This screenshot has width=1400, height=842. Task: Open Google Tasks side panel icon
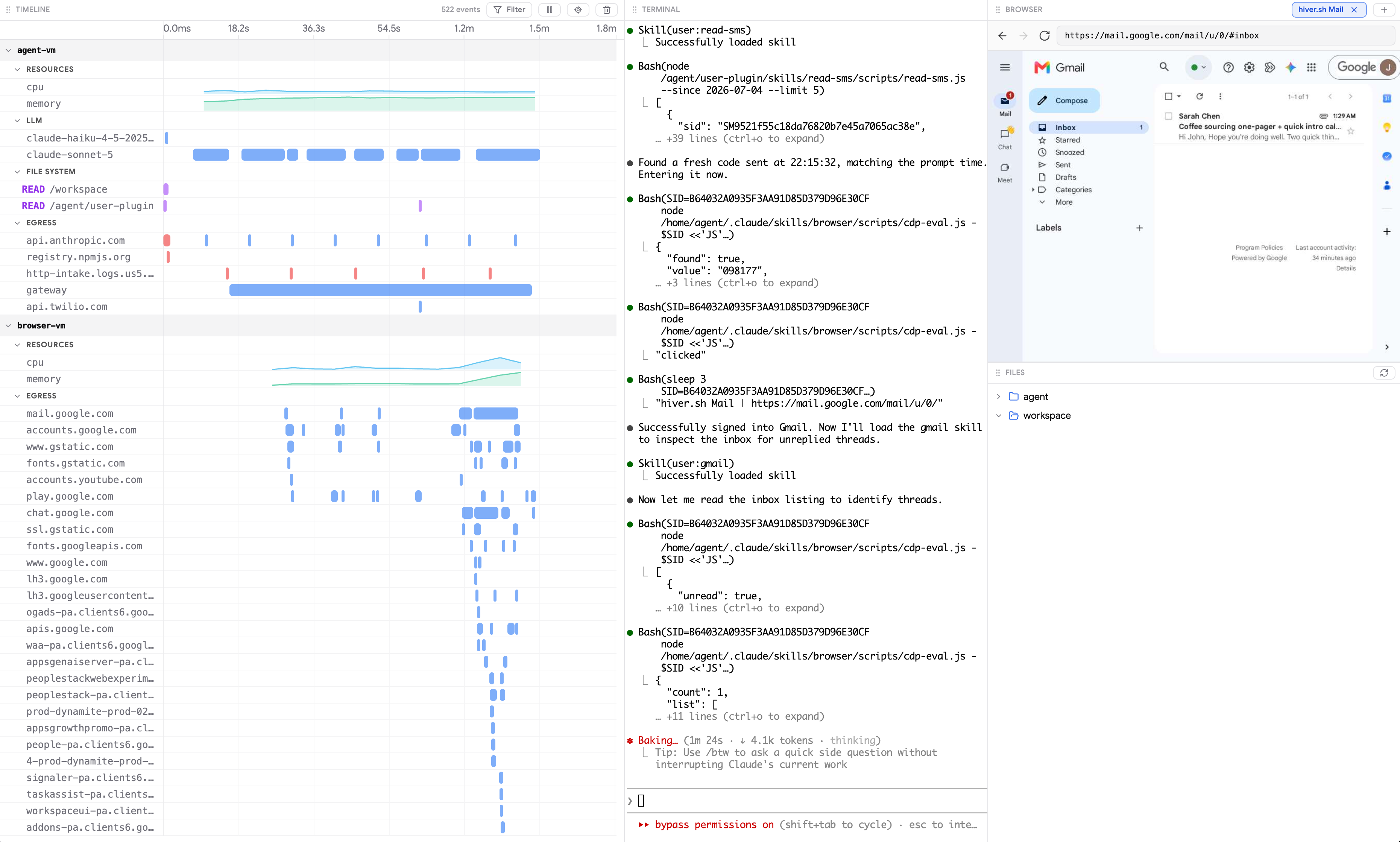point(1386,156)
